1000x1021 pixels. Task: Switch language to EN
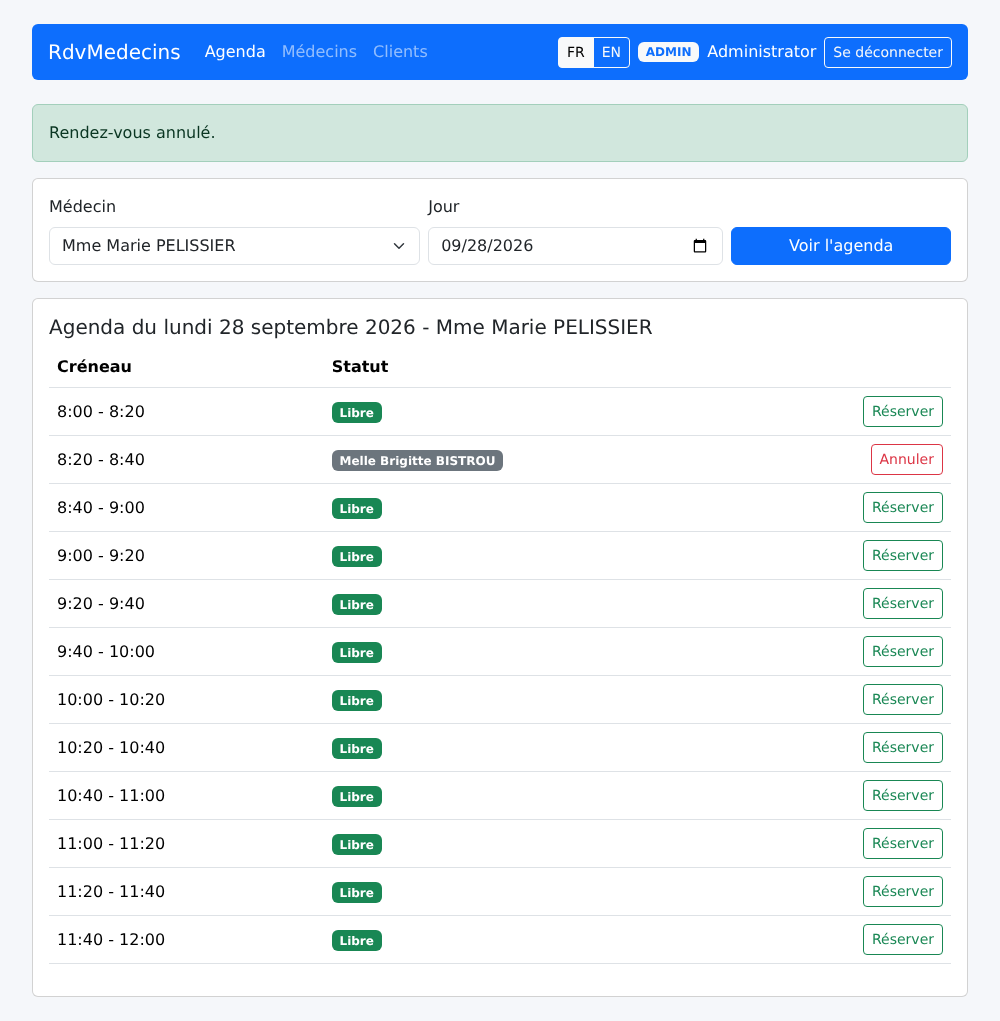[x=611, y=52]
